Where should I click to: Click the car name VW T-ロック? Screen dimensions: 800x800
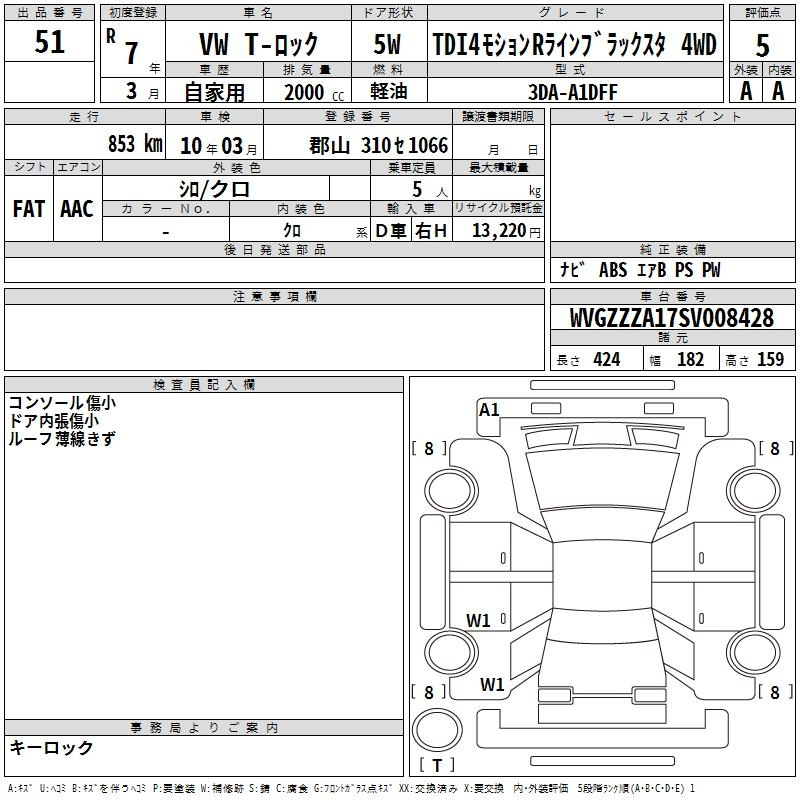tap(258, 45)
